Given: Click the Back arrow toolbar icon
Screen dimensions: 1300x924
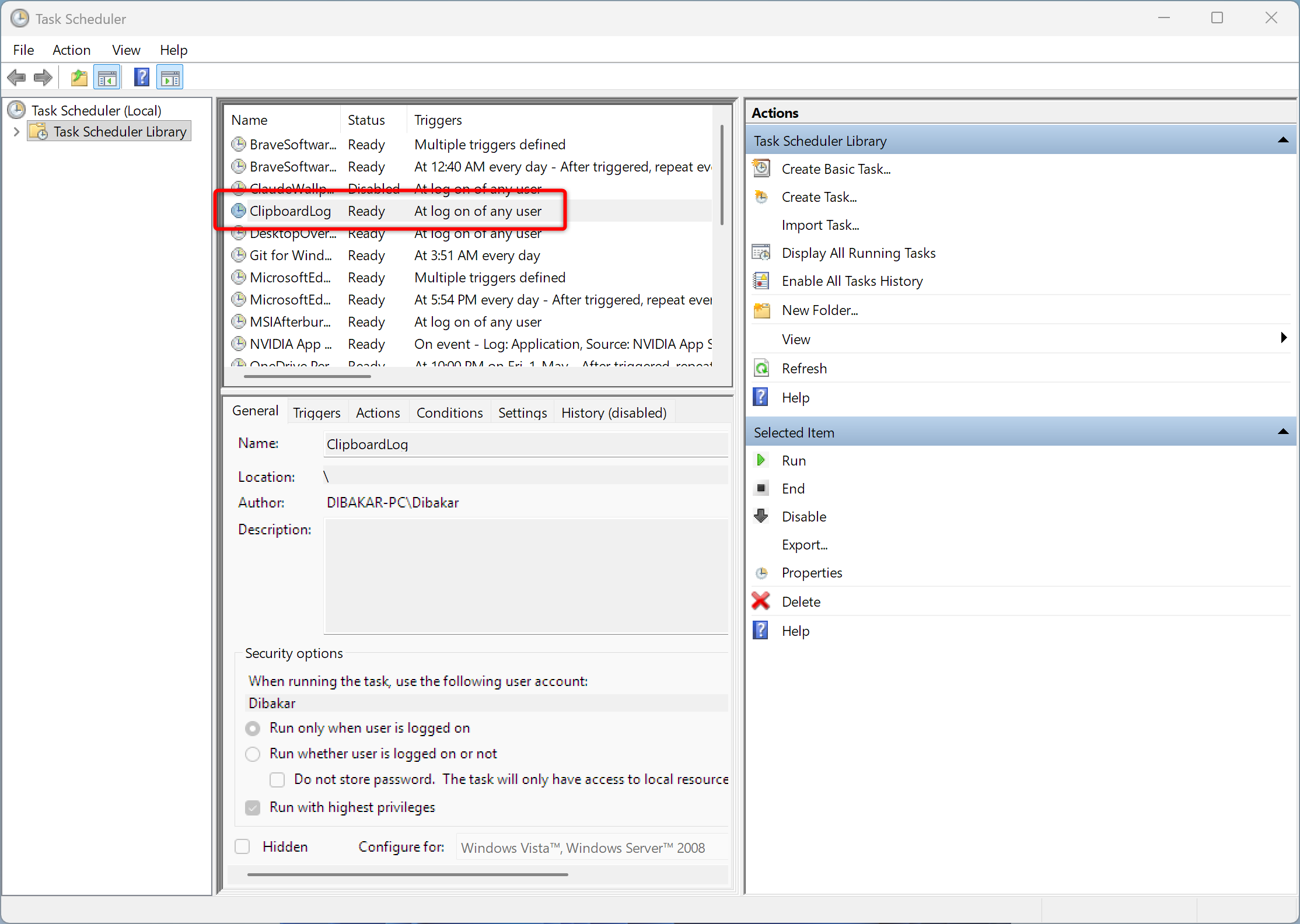Looking at the screenshot, I should coord(17,78).
